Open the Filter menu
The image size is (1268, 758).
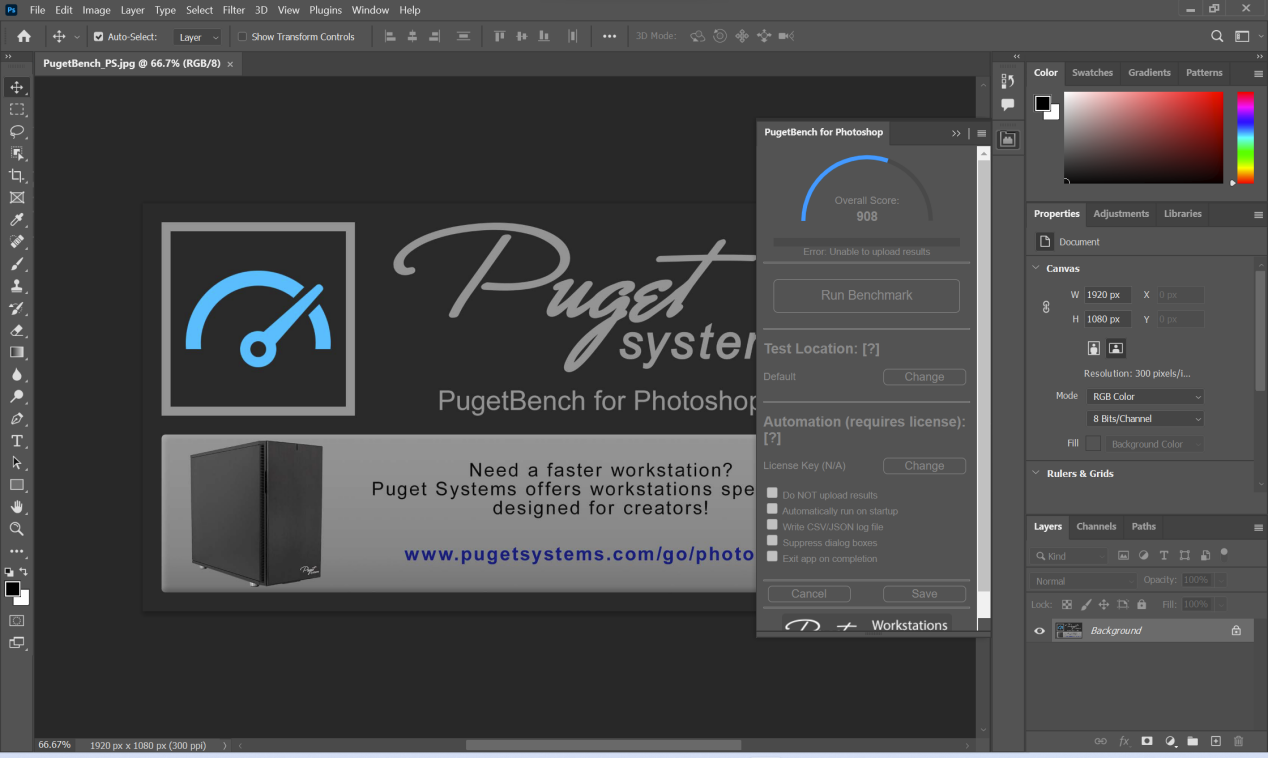234,10
